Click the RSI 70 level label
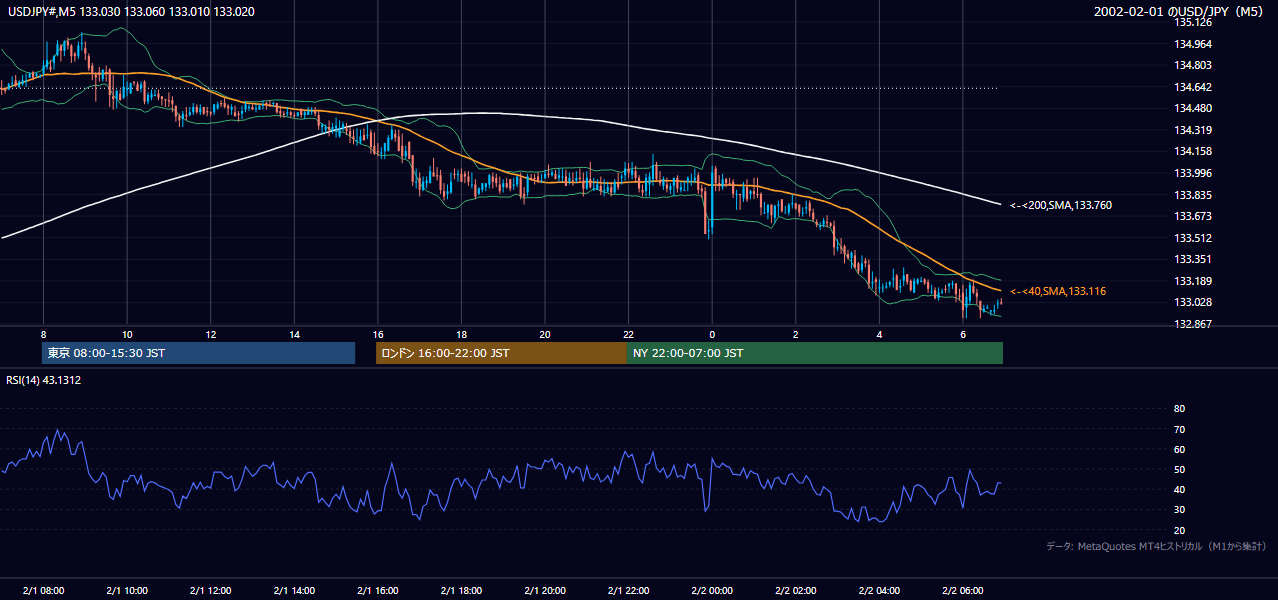This screenshot has height=600, width=1278. tap(1180, 429)
